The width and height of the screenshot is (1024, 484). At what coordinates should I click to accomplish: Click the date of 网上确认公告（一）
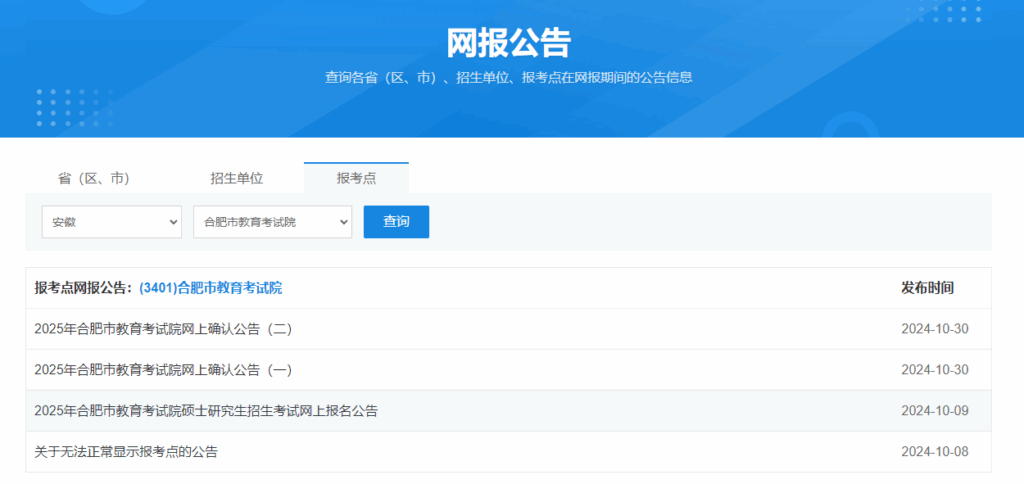coord(935,370)
